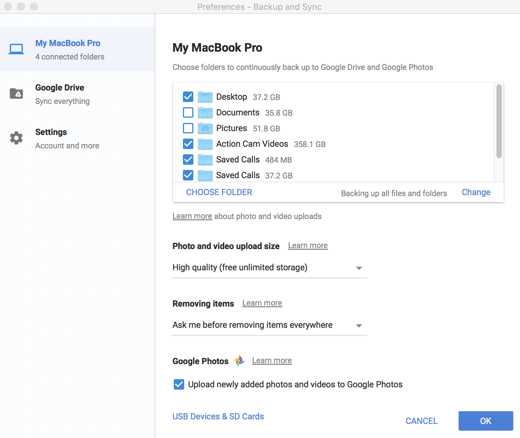Click the Pictures folder icon
Viewport: 520px width, 438px height.
[x=205, y=128]
